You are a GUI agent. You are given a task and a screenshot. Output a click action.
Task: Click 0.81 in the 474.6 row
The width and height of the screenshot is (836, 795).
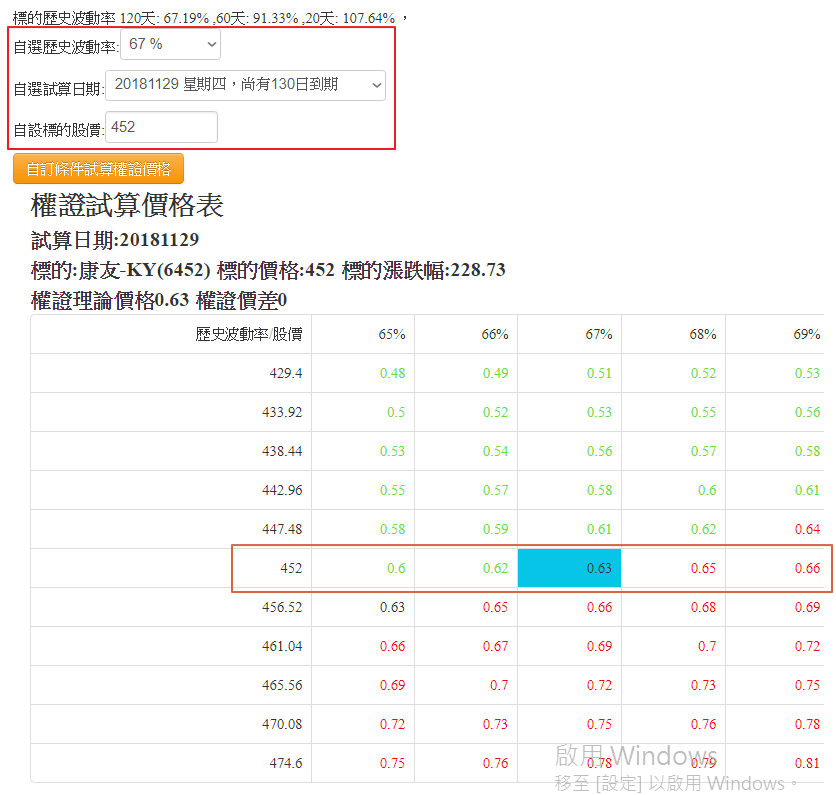(x=807, y=763)
